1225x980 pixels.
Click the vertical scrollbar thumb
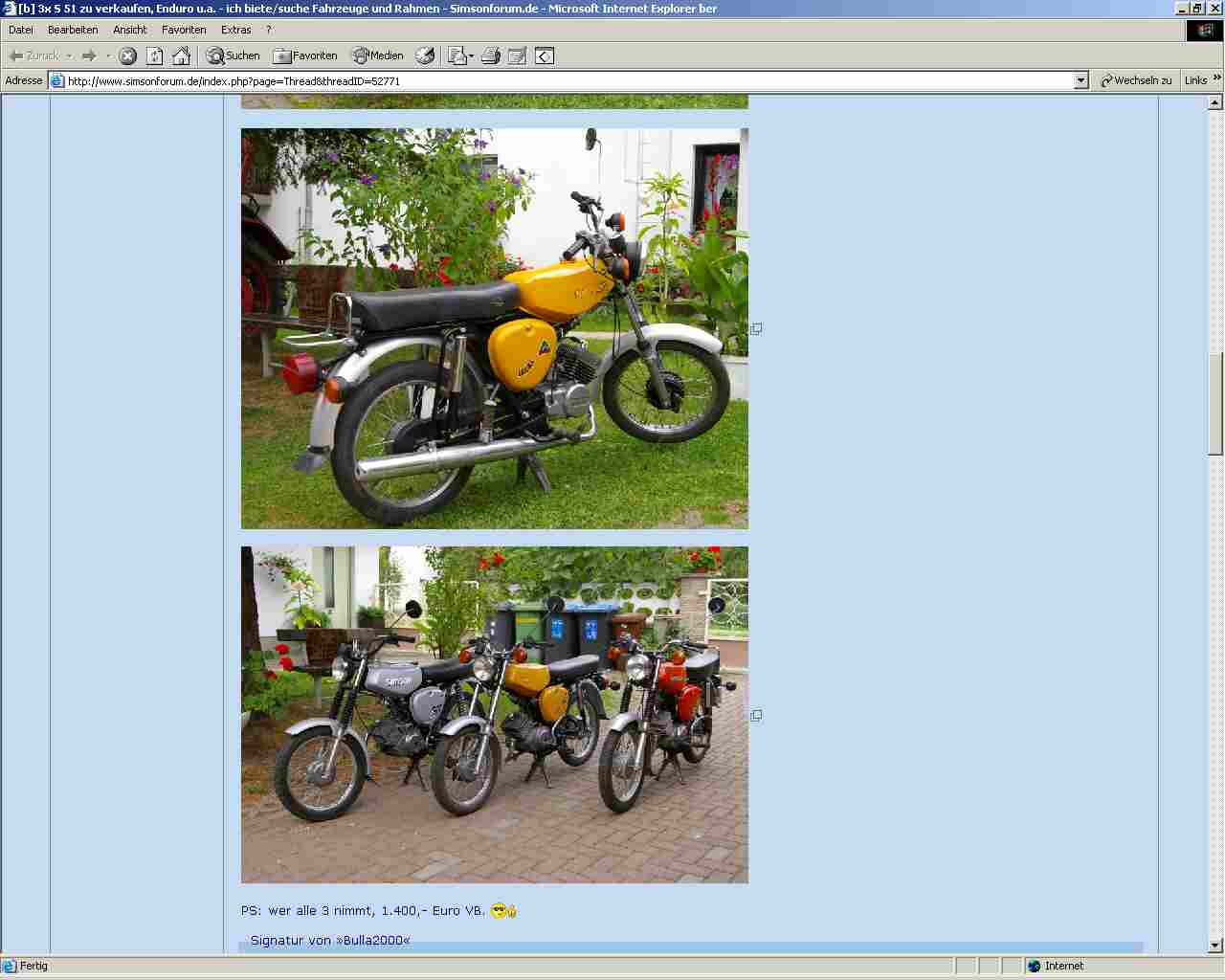(1215, 404)
